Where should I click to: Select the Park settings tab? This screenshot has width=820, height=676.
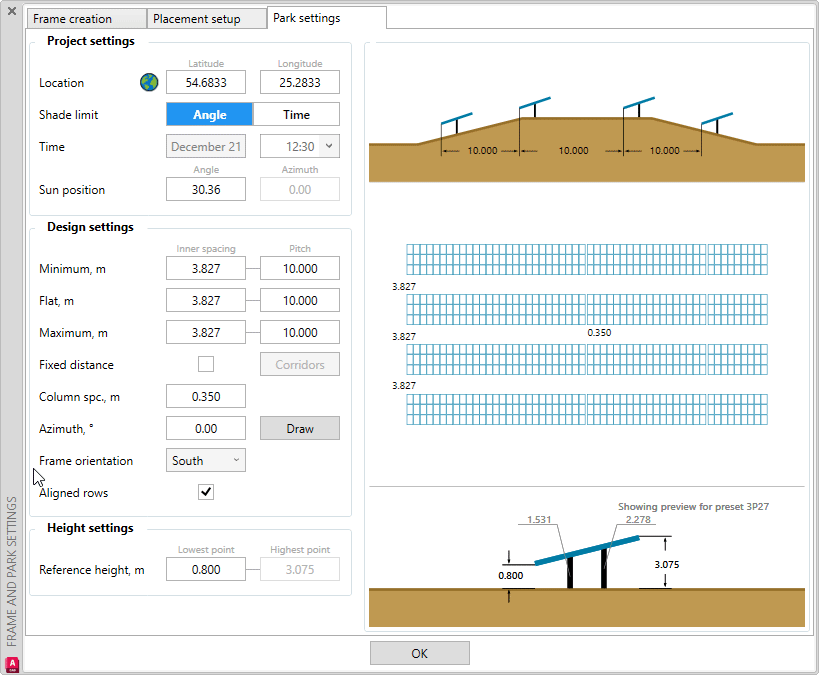pos(326,18)
